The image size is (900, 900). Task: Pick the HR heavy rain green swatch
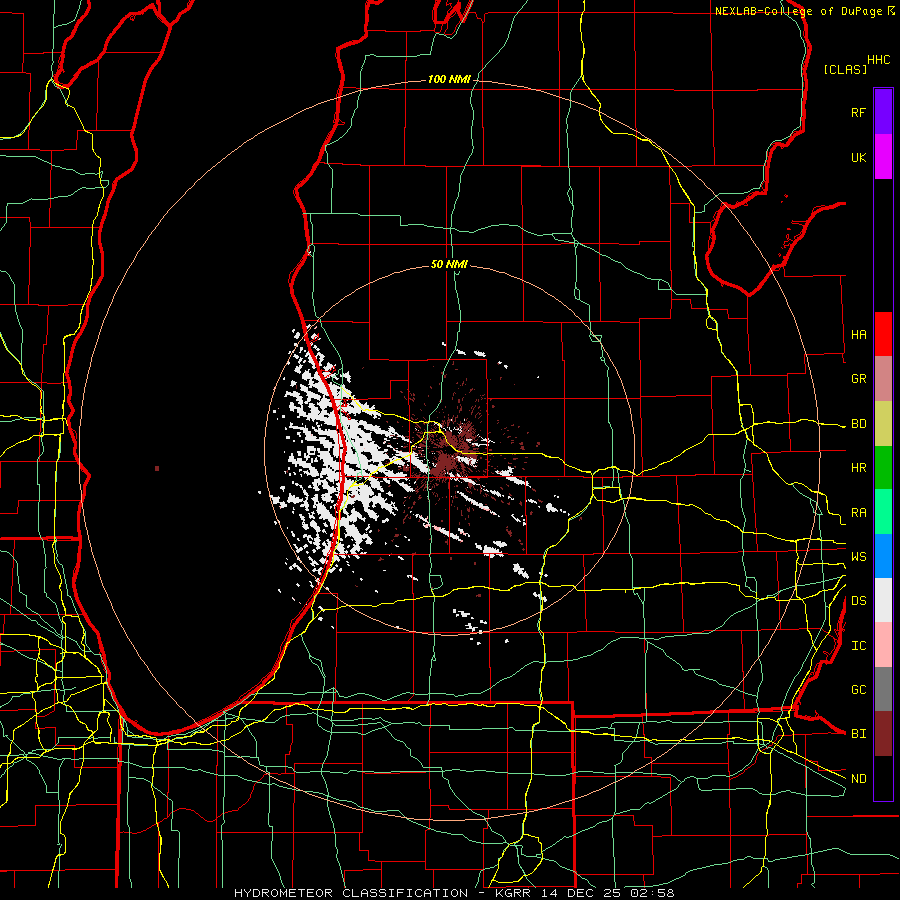click(x=883, y=468)
